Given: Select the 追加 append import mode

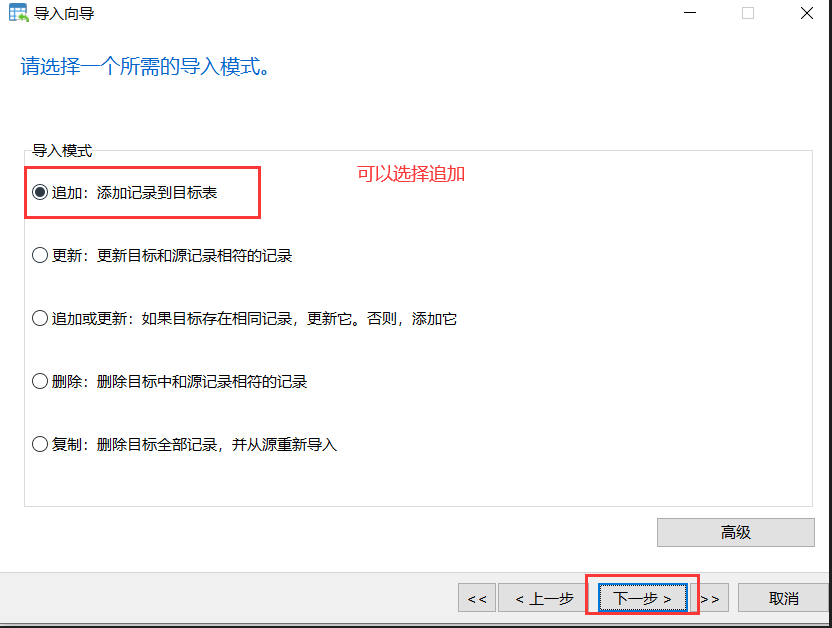Looking at the screenshot, I should 40,192.
